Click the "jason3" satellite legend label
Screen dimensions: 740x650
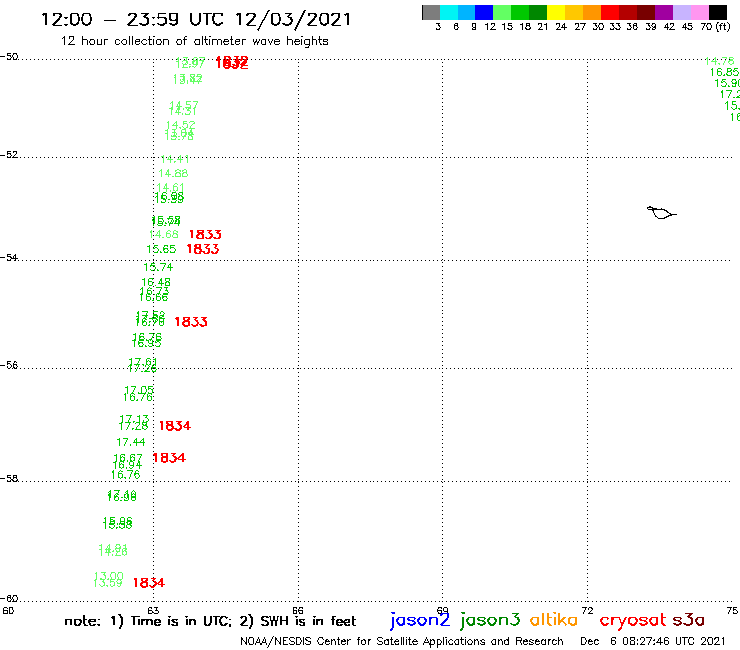tap(490, 621)
